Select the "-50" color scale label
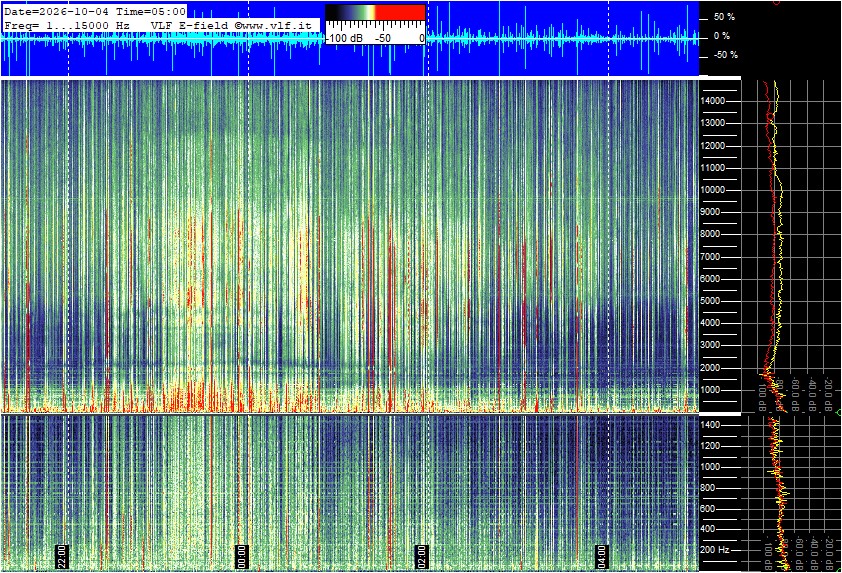Image resolution: width=842 pixels, height=573 pixels. click(x=382, y=38)
